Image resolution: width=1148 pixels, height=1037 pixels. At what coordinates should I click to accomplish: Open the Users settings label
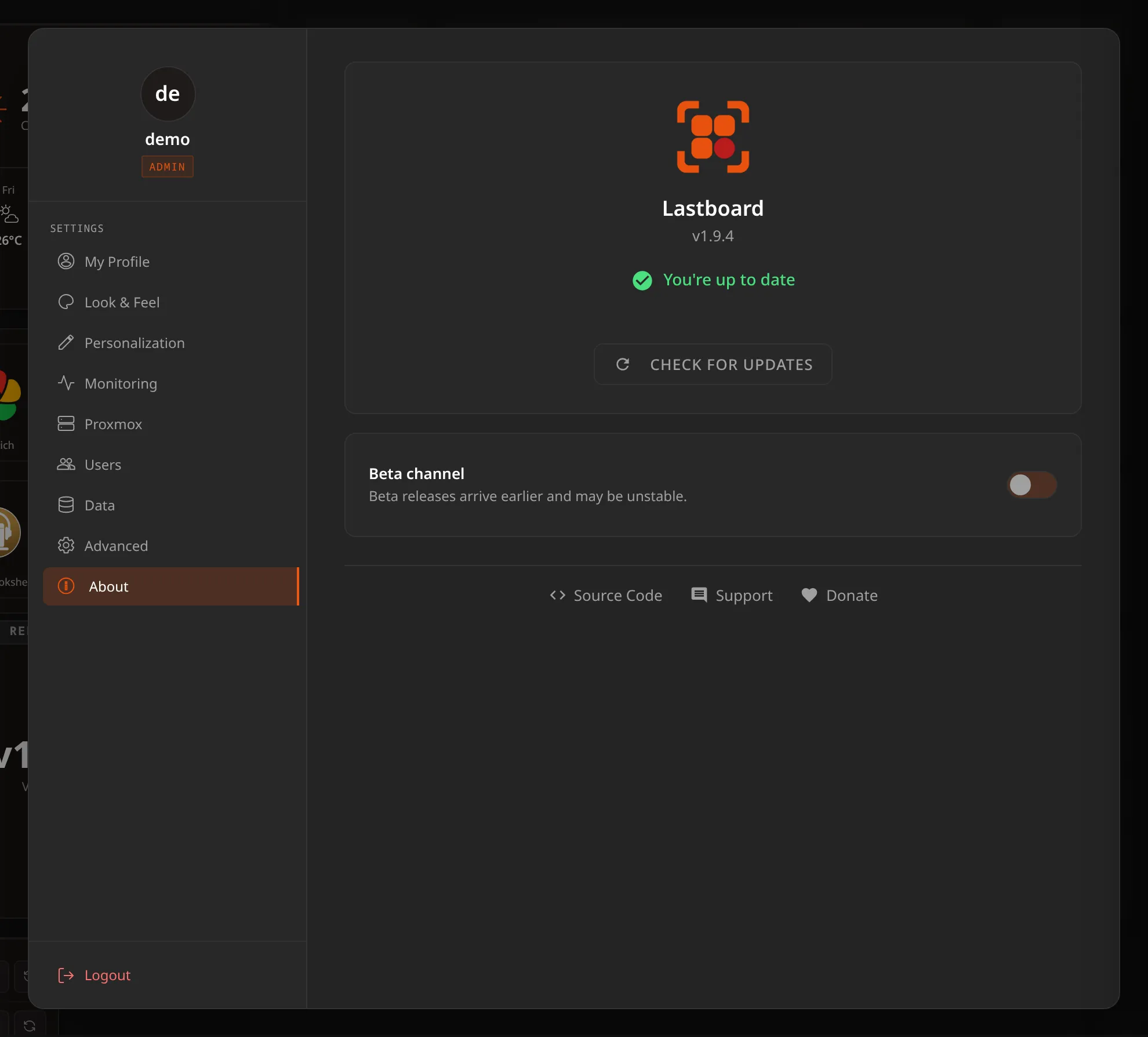pos(103,465)
